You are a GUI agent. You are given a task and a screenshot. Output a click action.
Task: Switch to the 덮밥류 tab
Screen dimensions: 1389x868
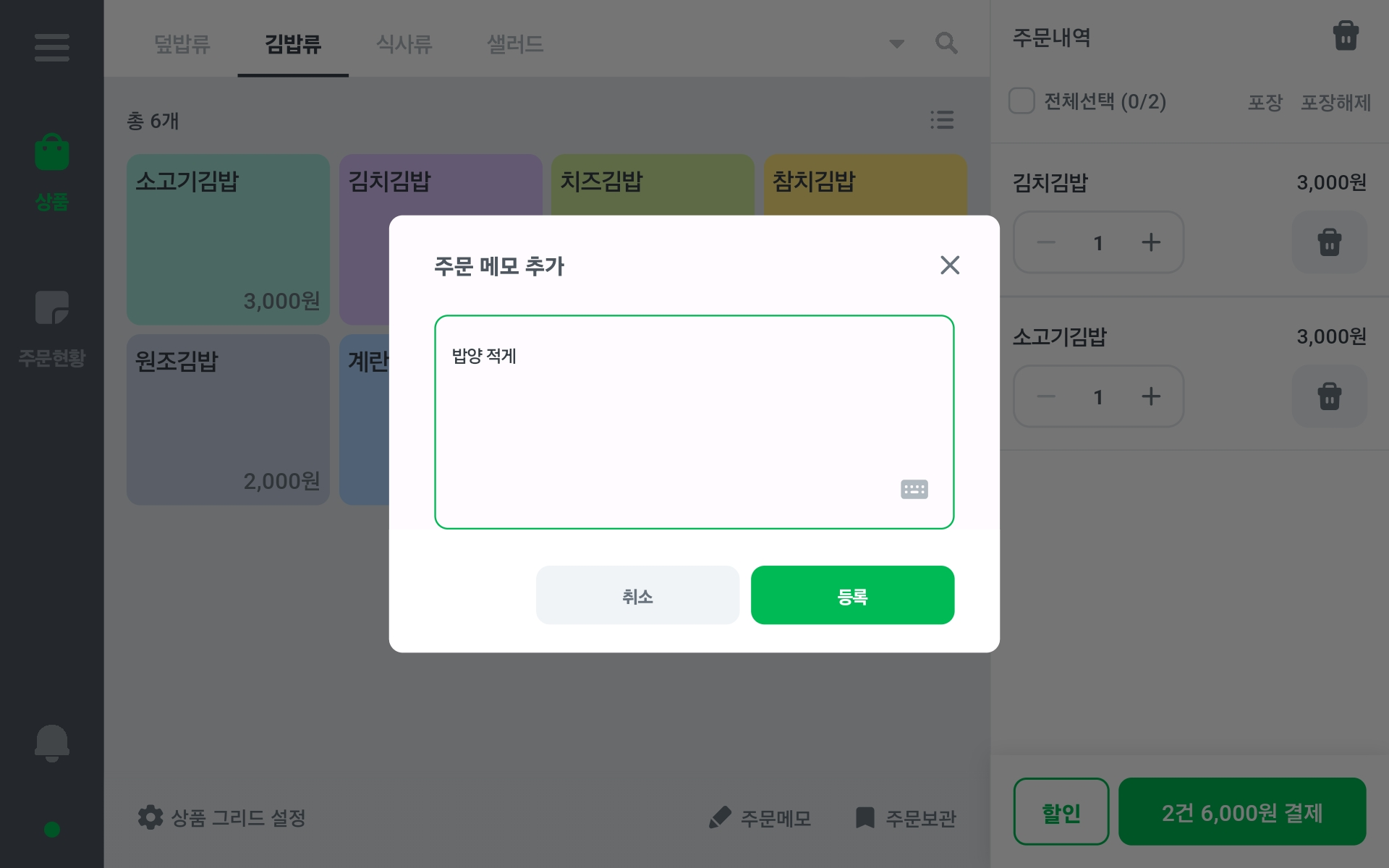(x=182, y=44)
